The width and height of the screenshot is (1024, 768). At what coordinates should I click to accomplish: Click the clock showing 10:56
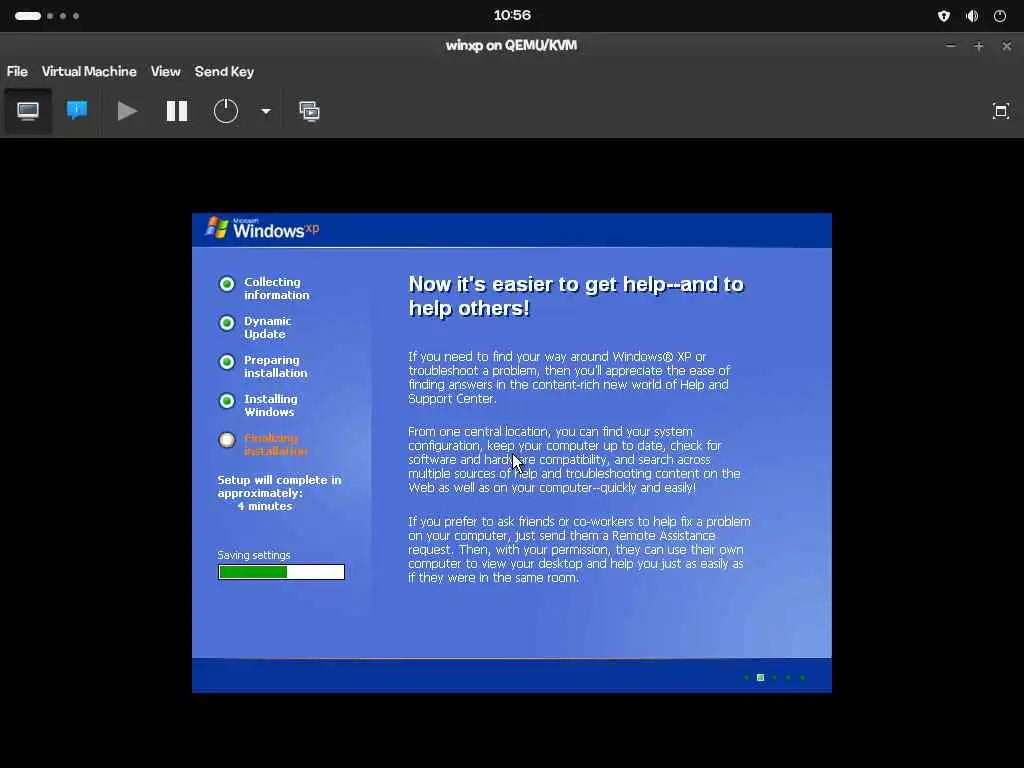coord(512,16)
